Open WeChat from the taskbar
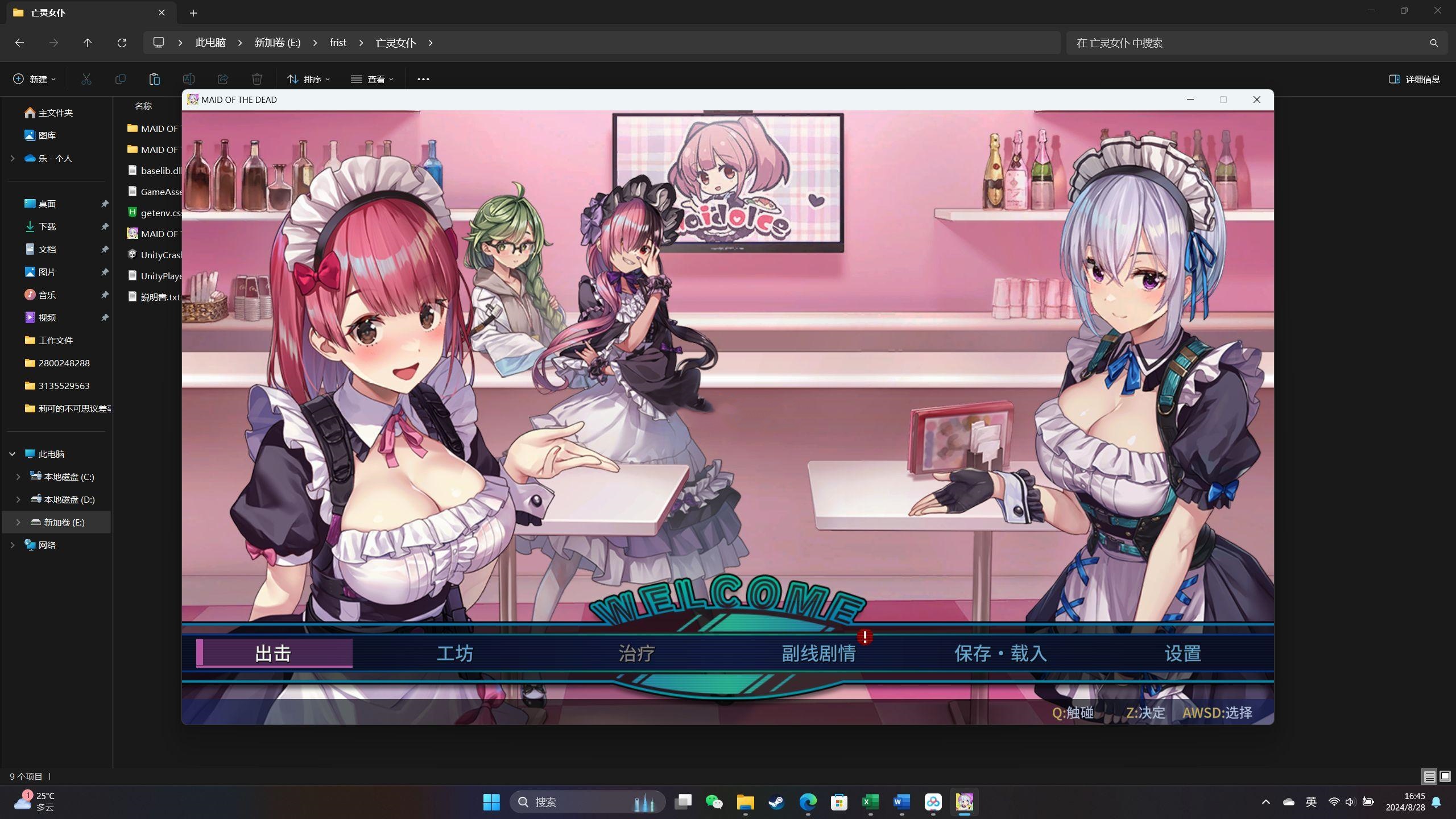 pyautogui.click(x=714, y=803)
